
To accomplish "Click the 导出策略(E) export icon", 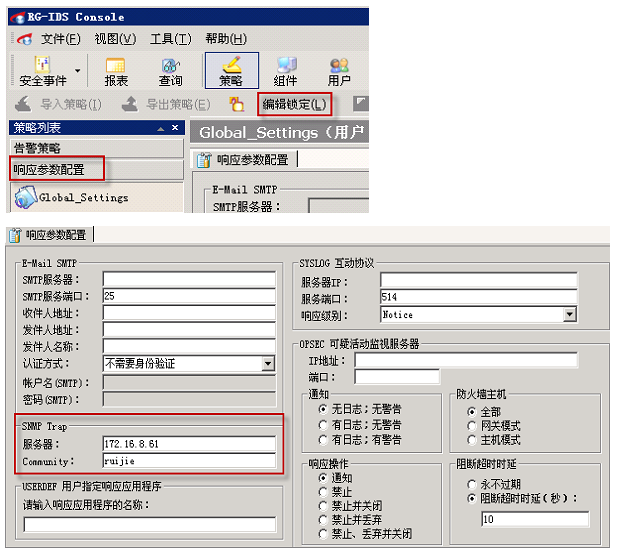I will pos(130,104).
